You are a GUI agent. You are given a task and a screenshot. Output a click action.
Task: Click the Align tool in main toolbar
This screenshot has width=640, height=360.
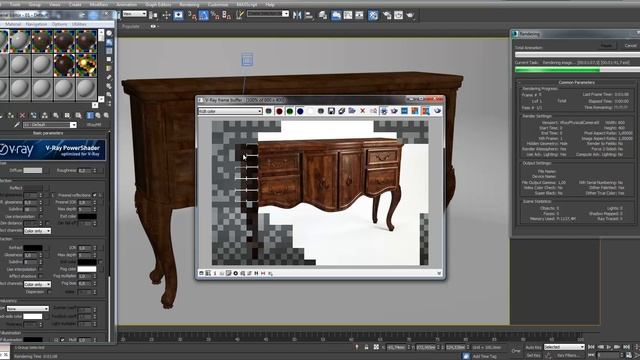pos(309,16)
